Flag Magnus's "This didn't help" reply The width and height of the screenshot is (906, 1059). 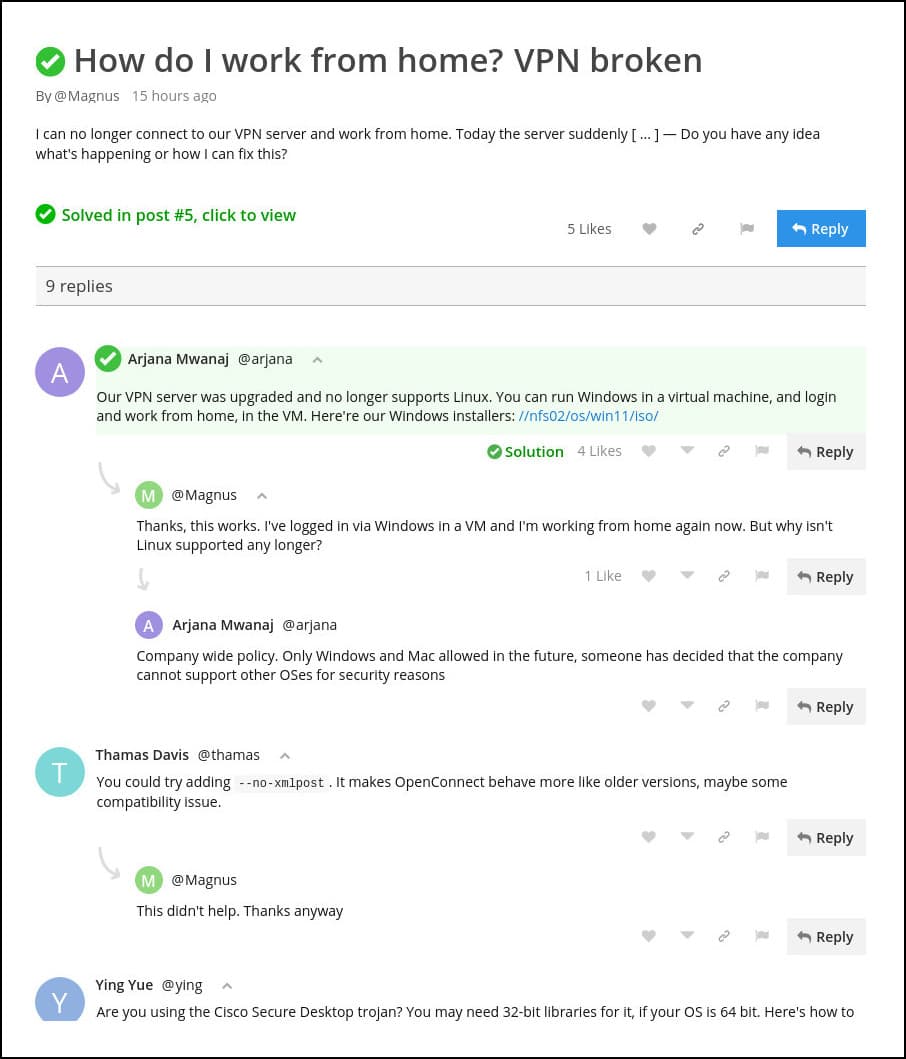pyautogui.click(x=761, y=937)
